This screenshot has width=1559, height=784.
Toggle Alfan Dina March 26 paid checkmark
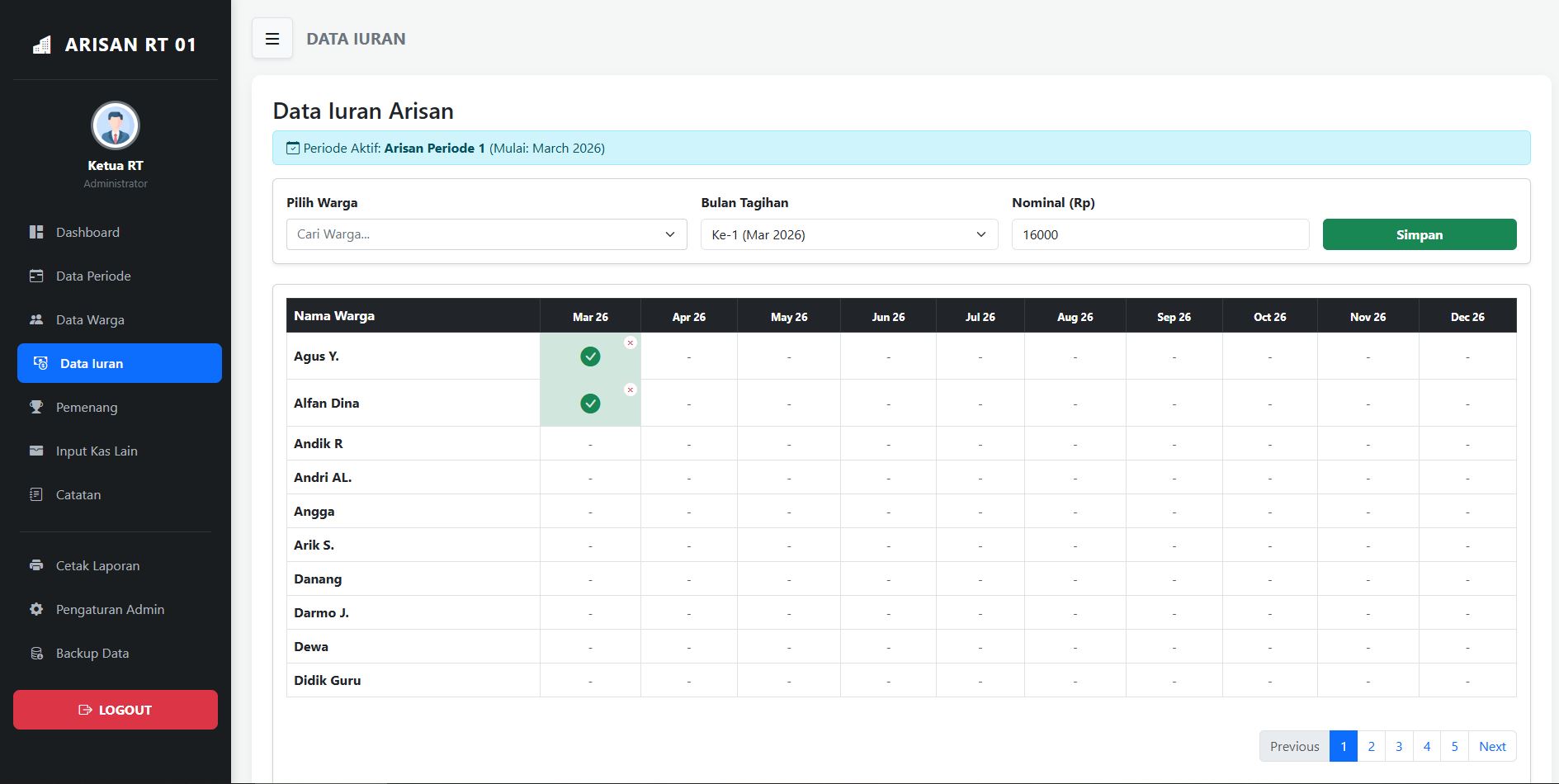[590, 404]
